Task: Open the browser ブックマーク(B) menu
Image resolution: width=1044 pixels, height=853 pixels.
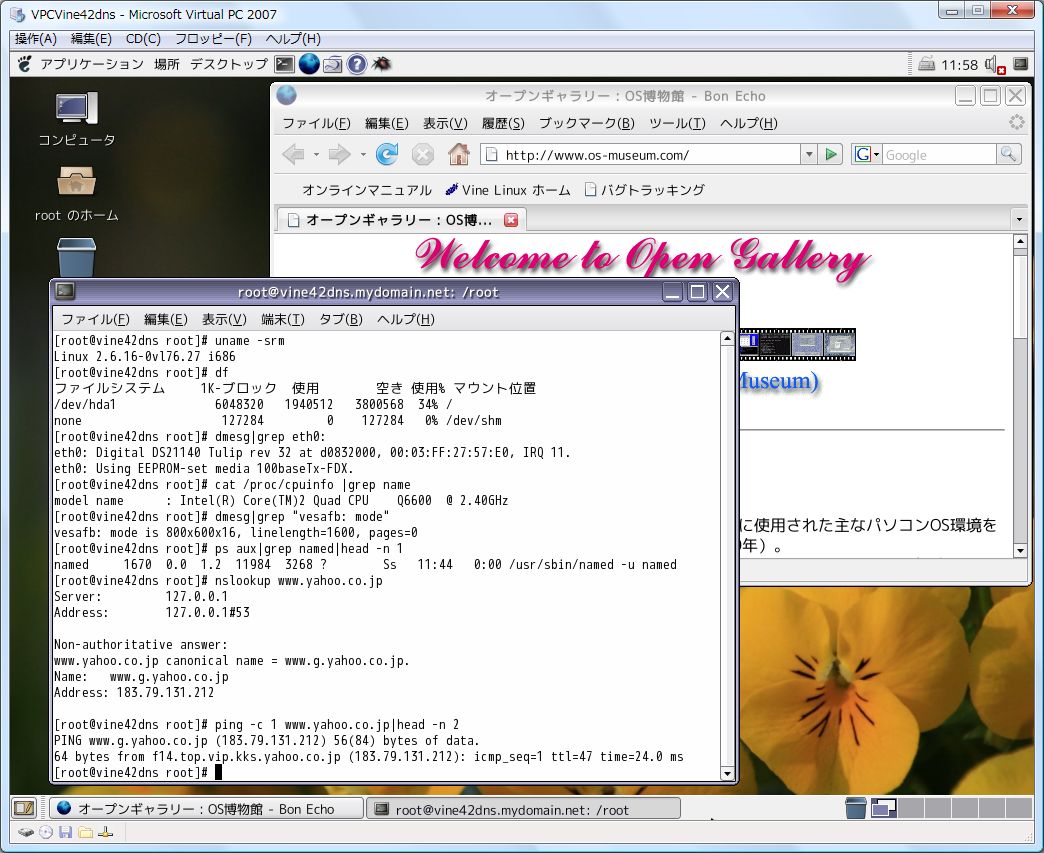Action: pos(586,123)
